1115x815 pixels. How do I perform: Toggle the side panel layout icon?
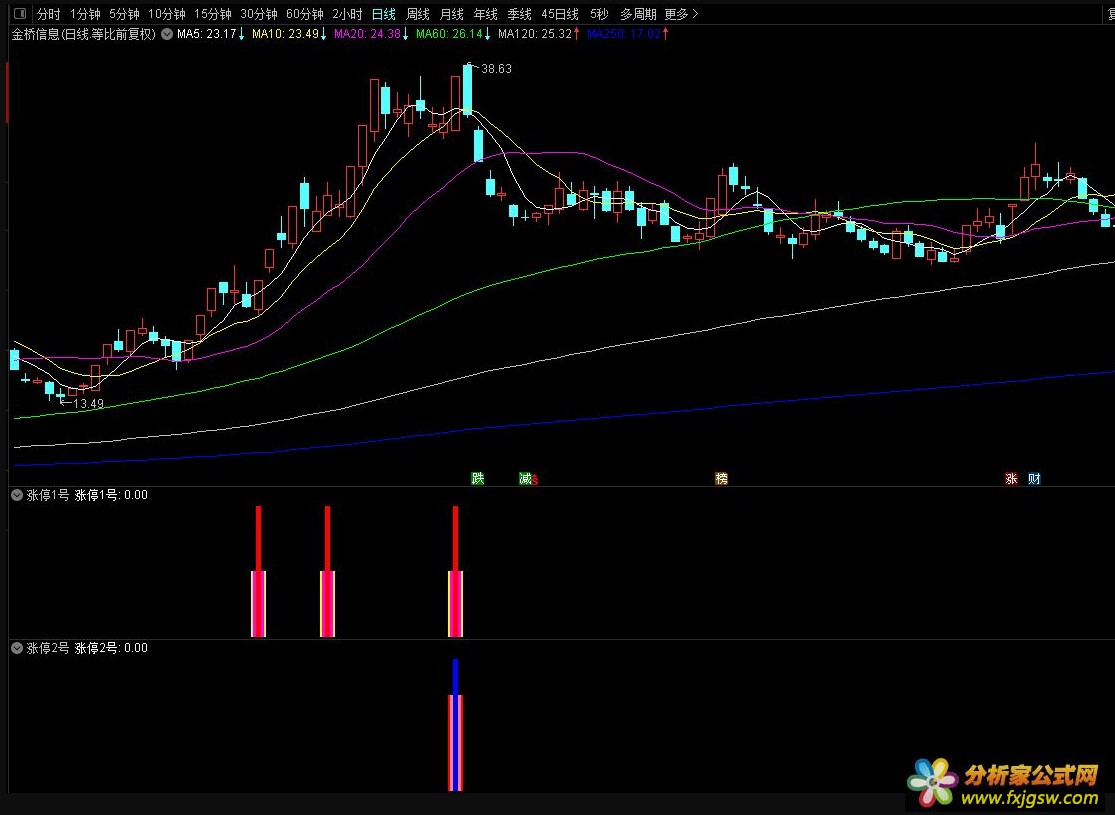click(19, 14)
